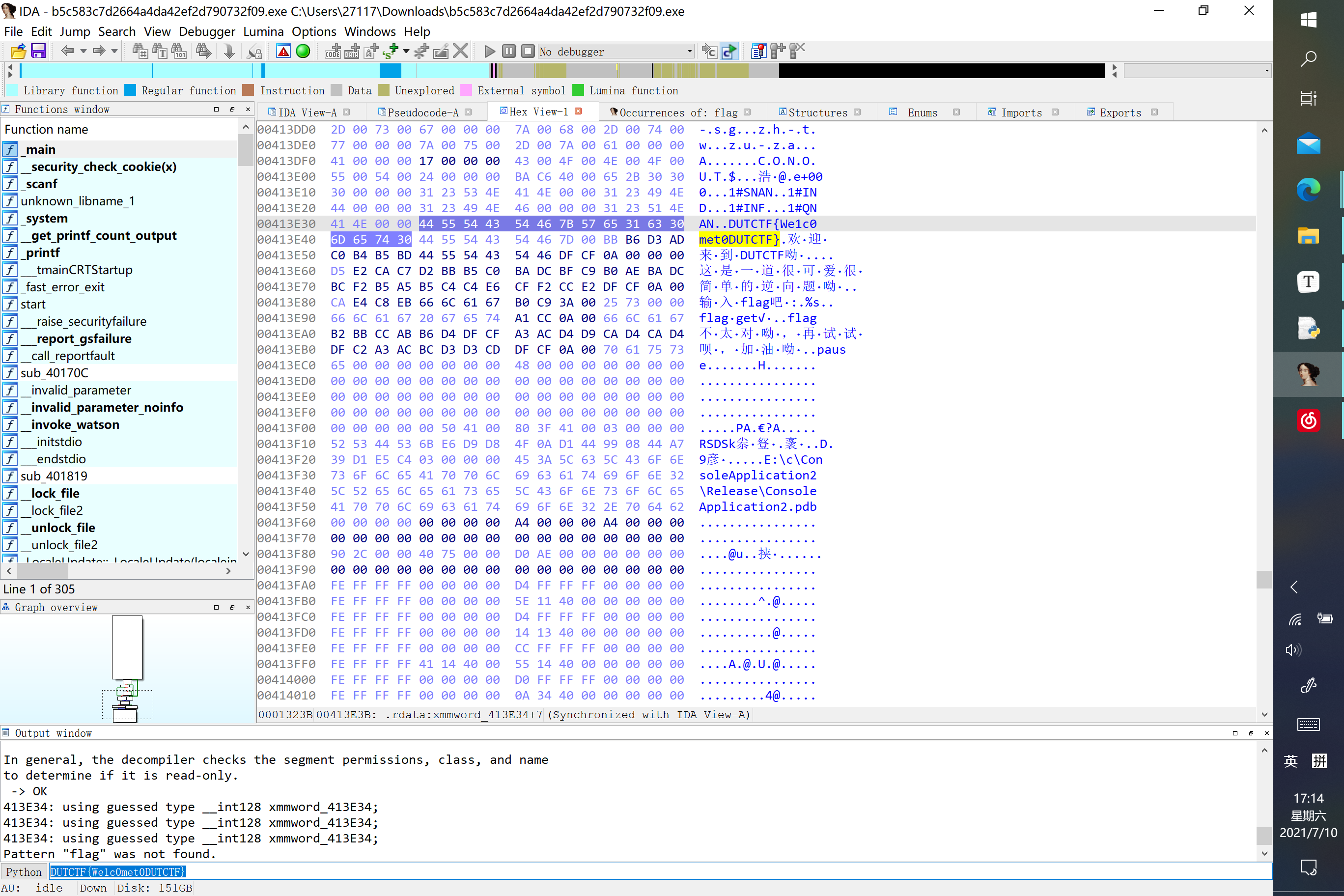This screenshot has height=896, width=1344.
Task: Click the large X delete toolbar icon
Action: coord(460,52)
